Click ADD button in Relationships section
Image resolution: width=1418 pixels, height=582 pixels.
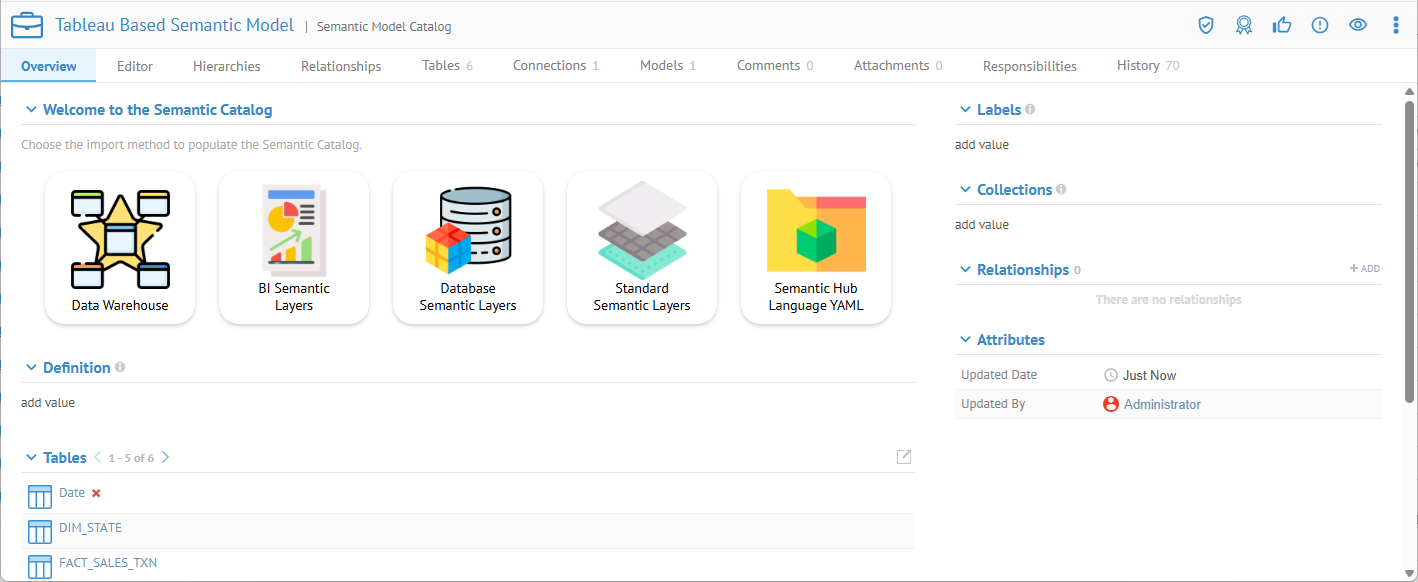click(1365, 269)
